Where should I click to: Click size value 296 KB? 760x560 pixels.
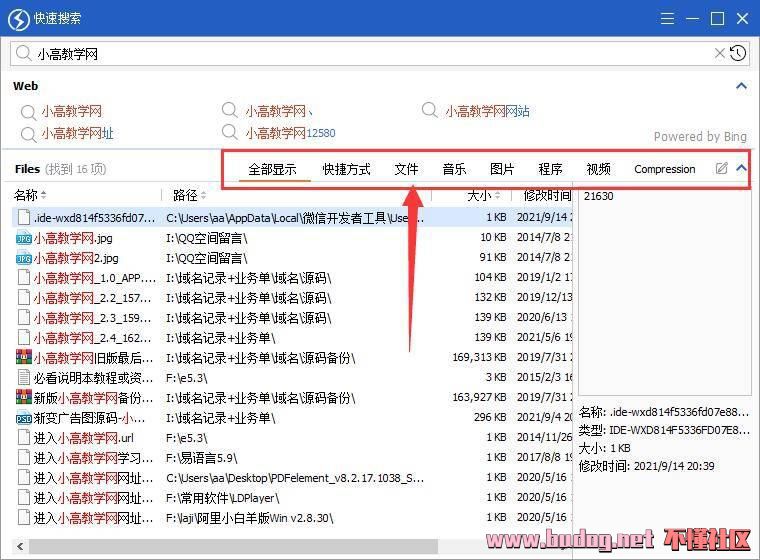coord(490,417)
